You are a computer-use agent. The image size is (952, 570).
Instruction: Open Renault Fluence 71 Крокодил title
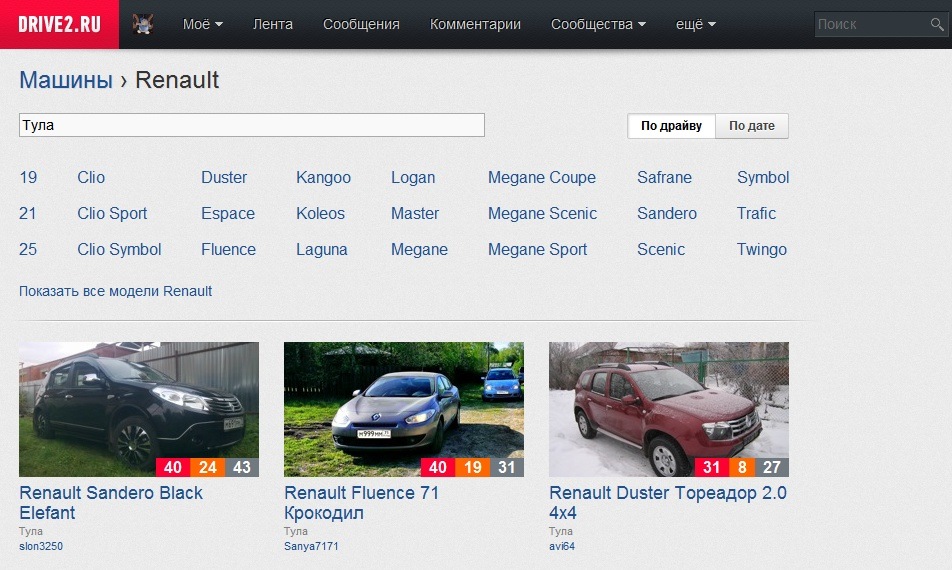click(361, 503)
